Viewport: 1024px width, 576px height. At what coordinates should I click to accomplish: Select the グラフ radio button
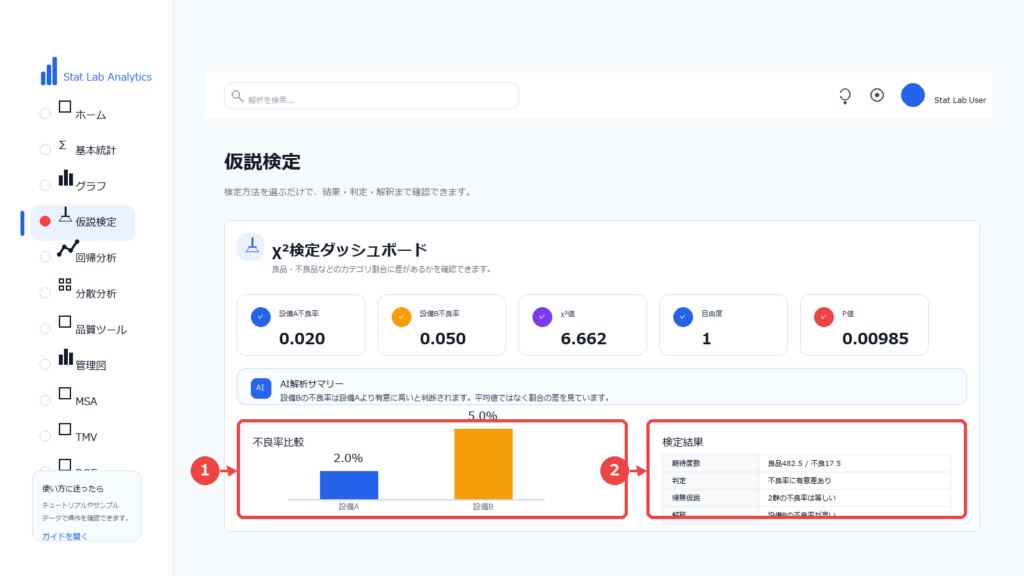pos(45,185)
